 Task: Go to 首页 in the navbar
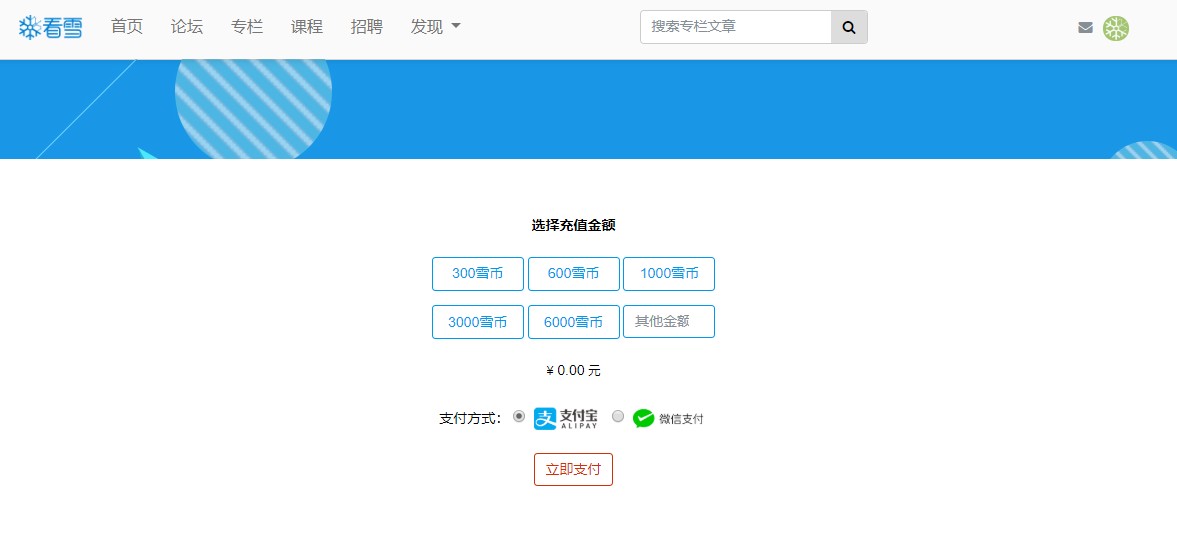coord(127,27)
